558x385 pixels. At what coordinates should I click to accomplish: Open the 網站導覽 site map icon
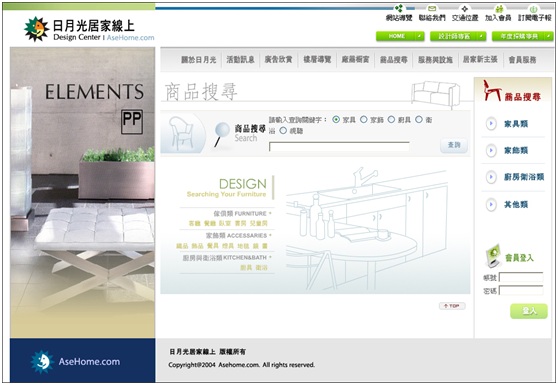point(399,9)
